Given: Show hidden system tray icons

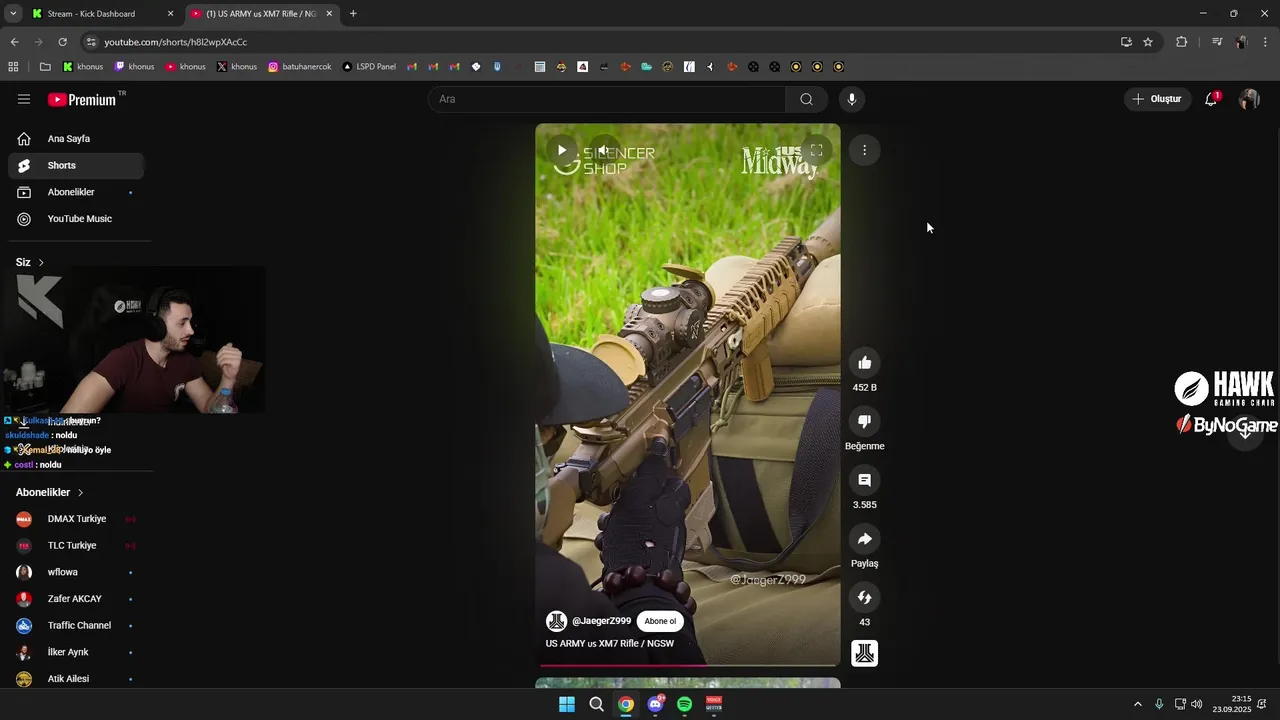Looking at the screenshot, I should coord(1137,704).
